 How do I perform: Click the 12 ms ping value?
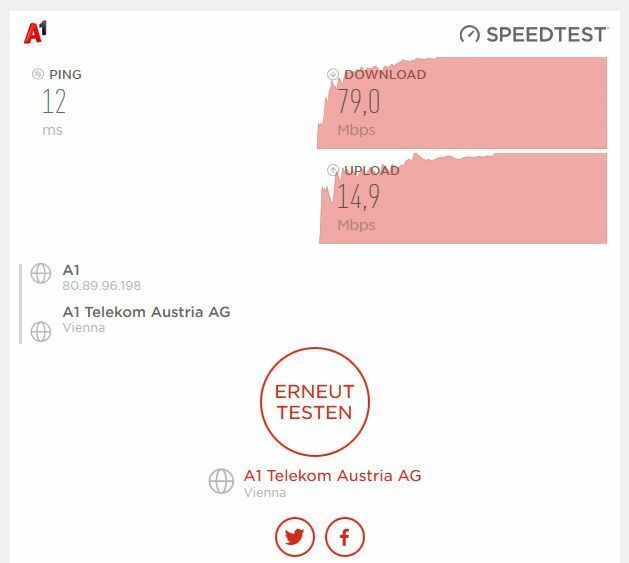coord(54,102)
